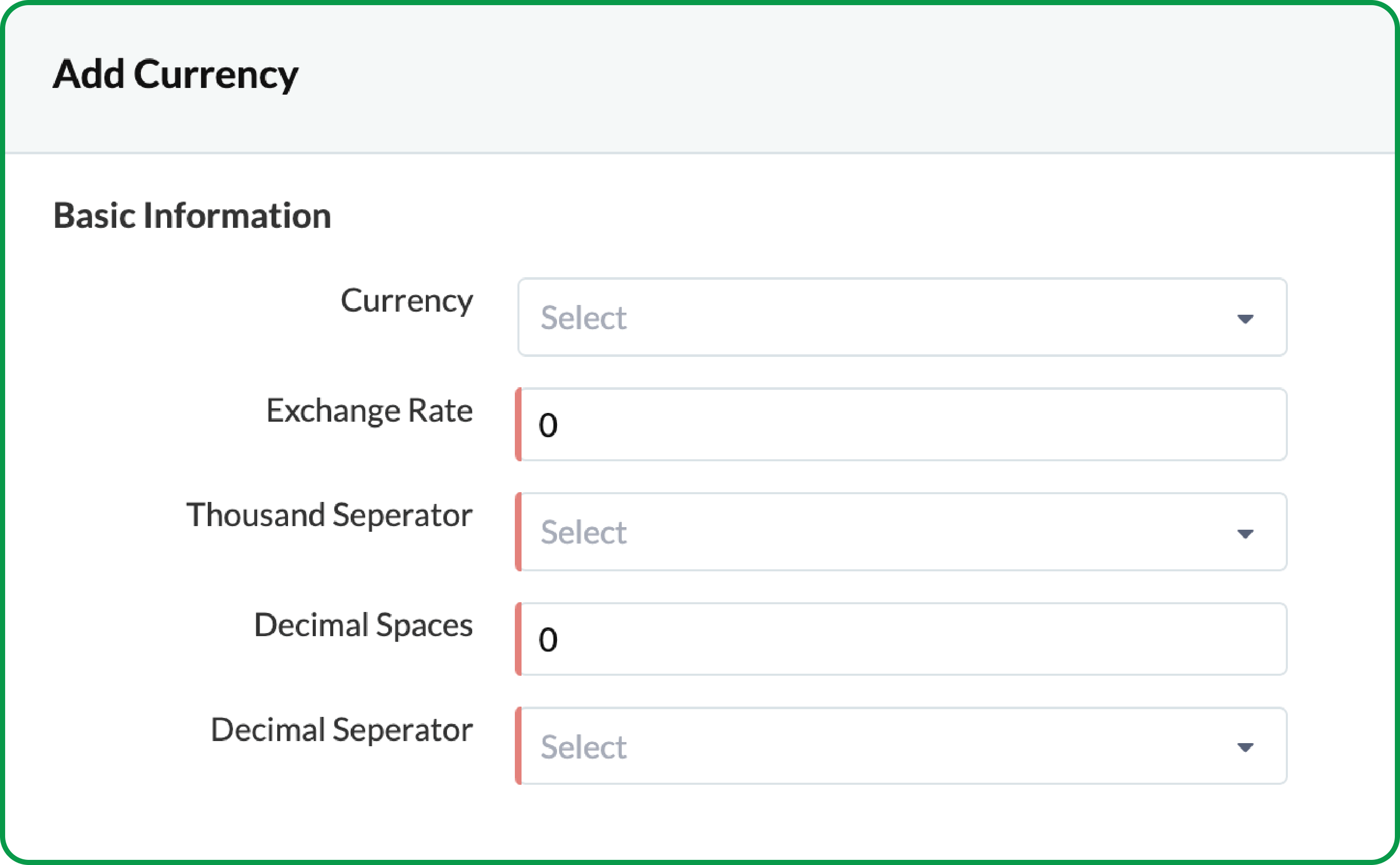Click the Thousand Seperator dropdown arrow
1400x865 pixels.
[x=1246, y=533]
